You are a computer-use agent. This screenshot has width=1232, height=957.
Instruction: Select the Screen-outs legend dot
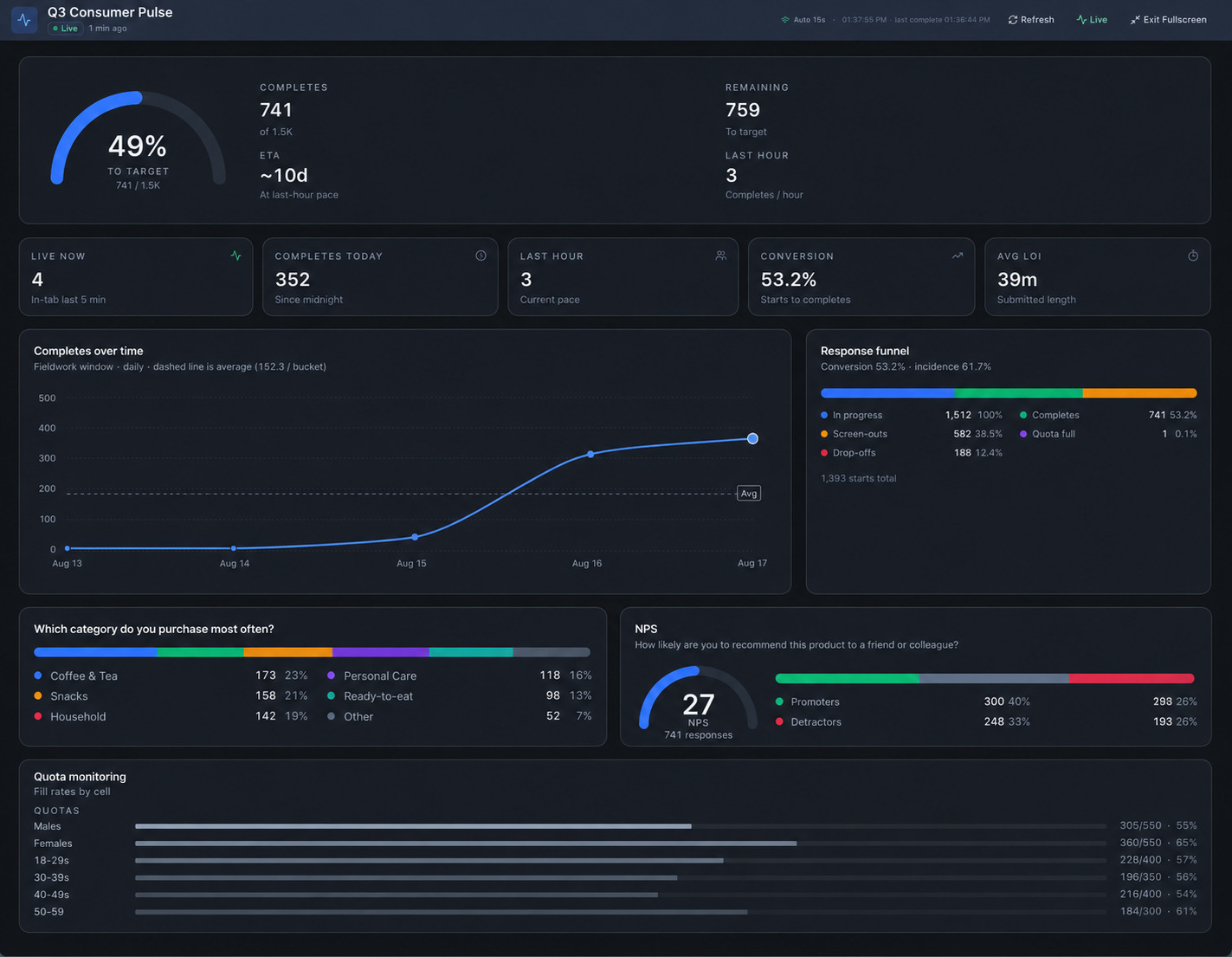(824, 434)
